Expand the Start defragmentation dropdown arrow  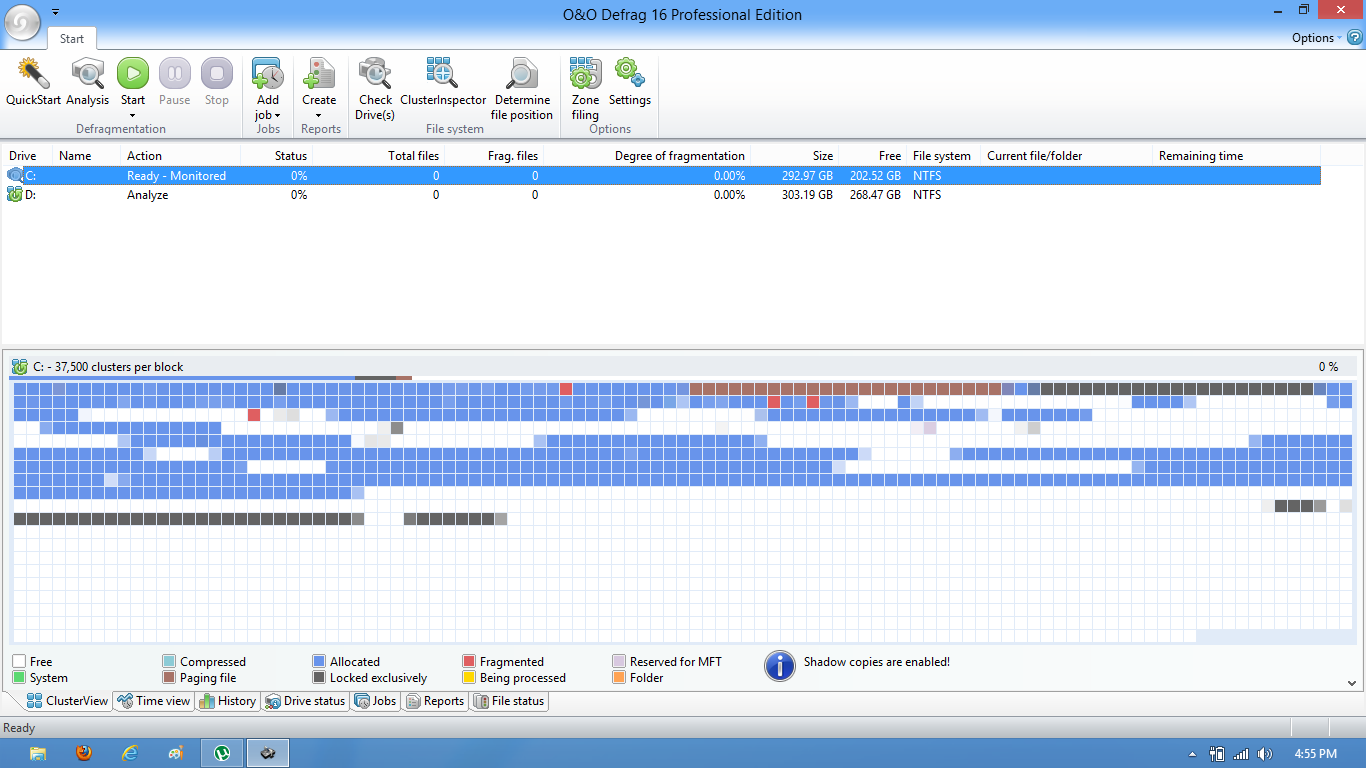pyautogui.click(x=132, y=116)
